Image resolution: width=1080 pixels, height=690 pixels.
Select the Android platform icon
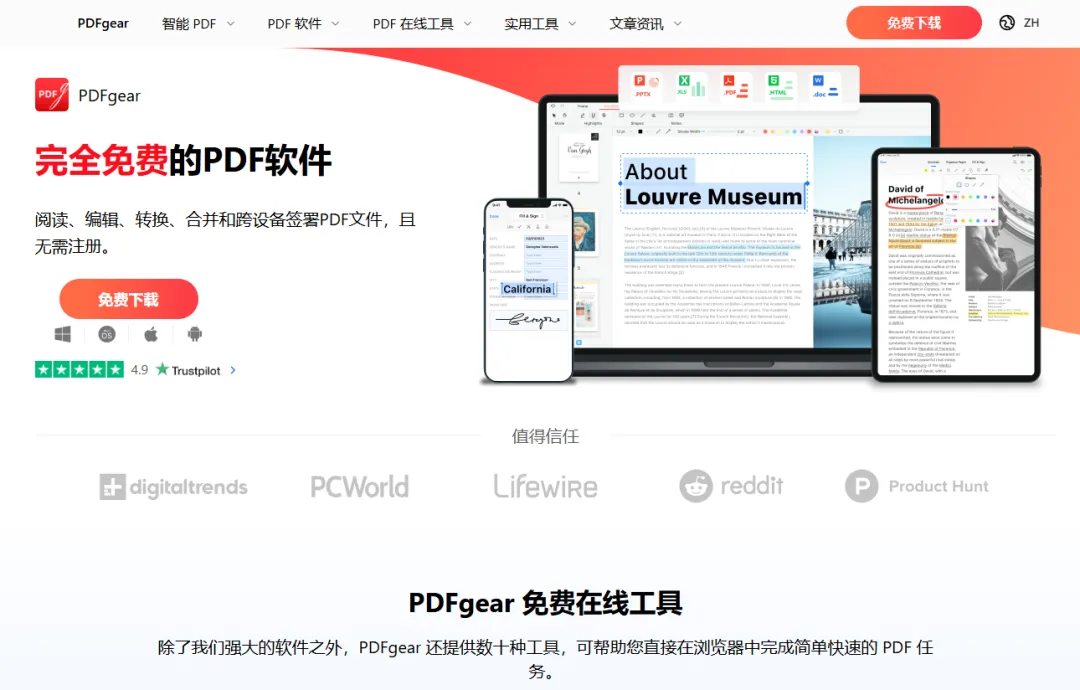click(x=195, y=335)
